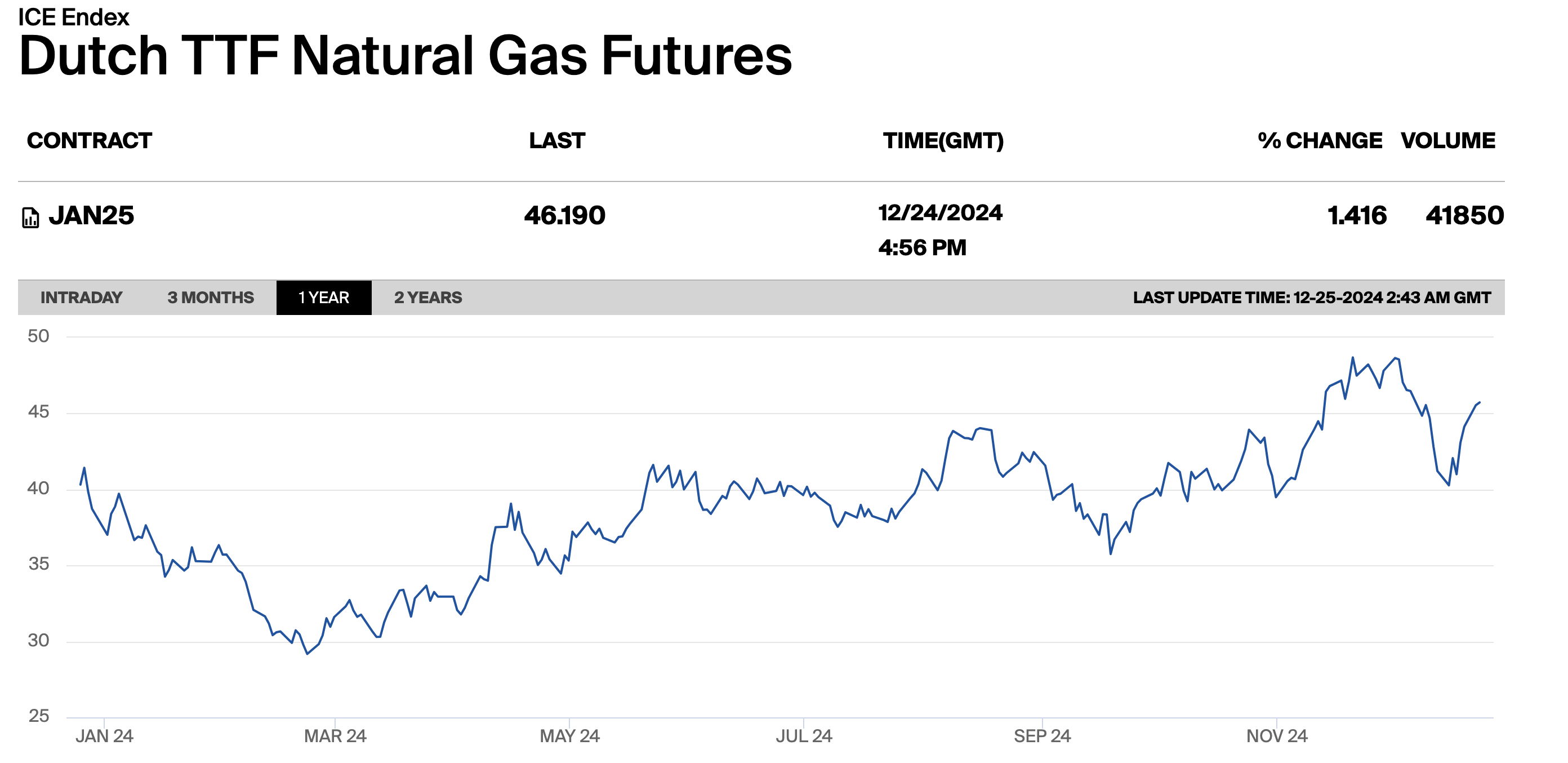Viewport: 1568px width, 763px height.
Task: Click the SEP 24 axis label
Action: [1041, 736]
